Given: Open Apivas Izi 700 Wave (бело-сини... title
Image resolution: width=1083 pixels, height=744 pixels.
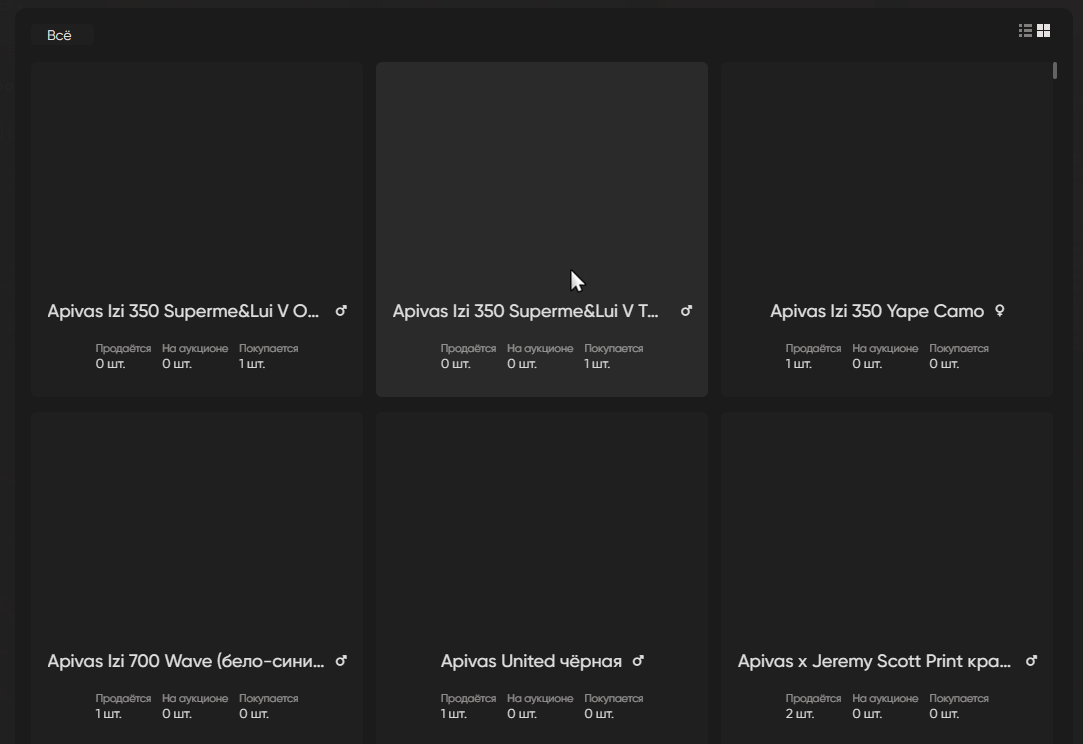Looking at the screenshot, I should 186,661.
